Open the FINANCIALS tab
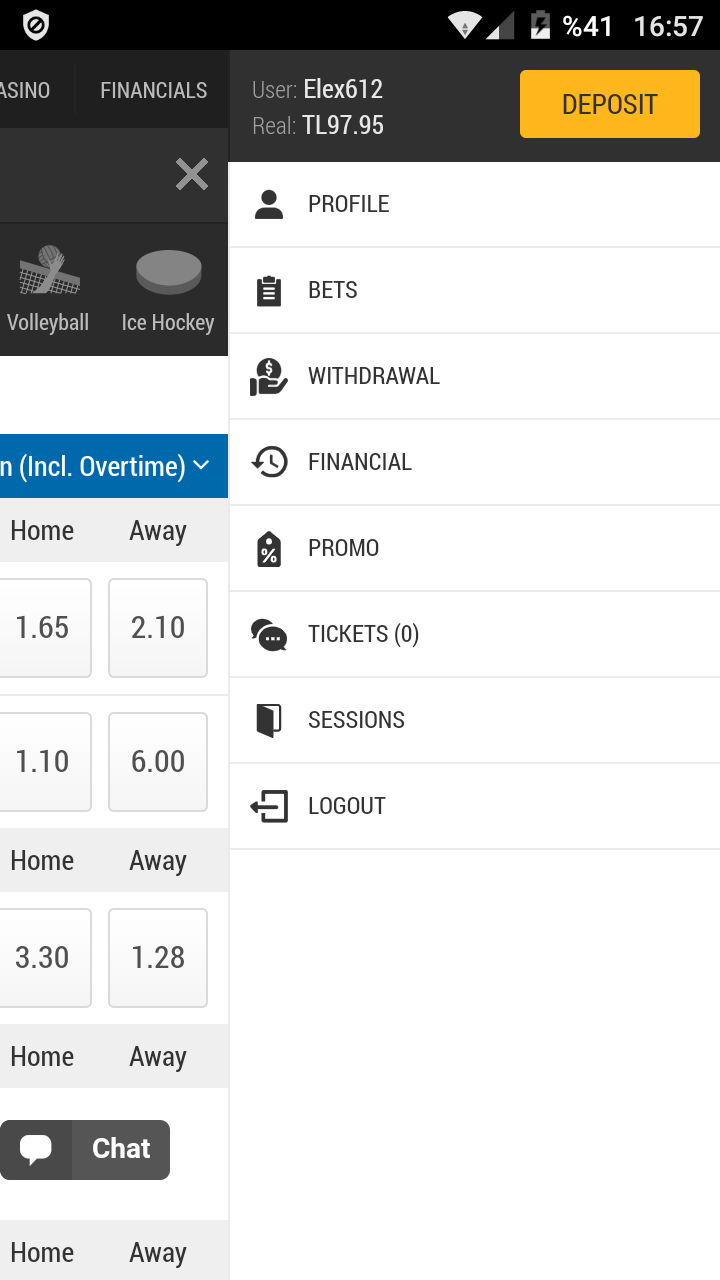Screen dimensions: 720x1280 (154, 90)
